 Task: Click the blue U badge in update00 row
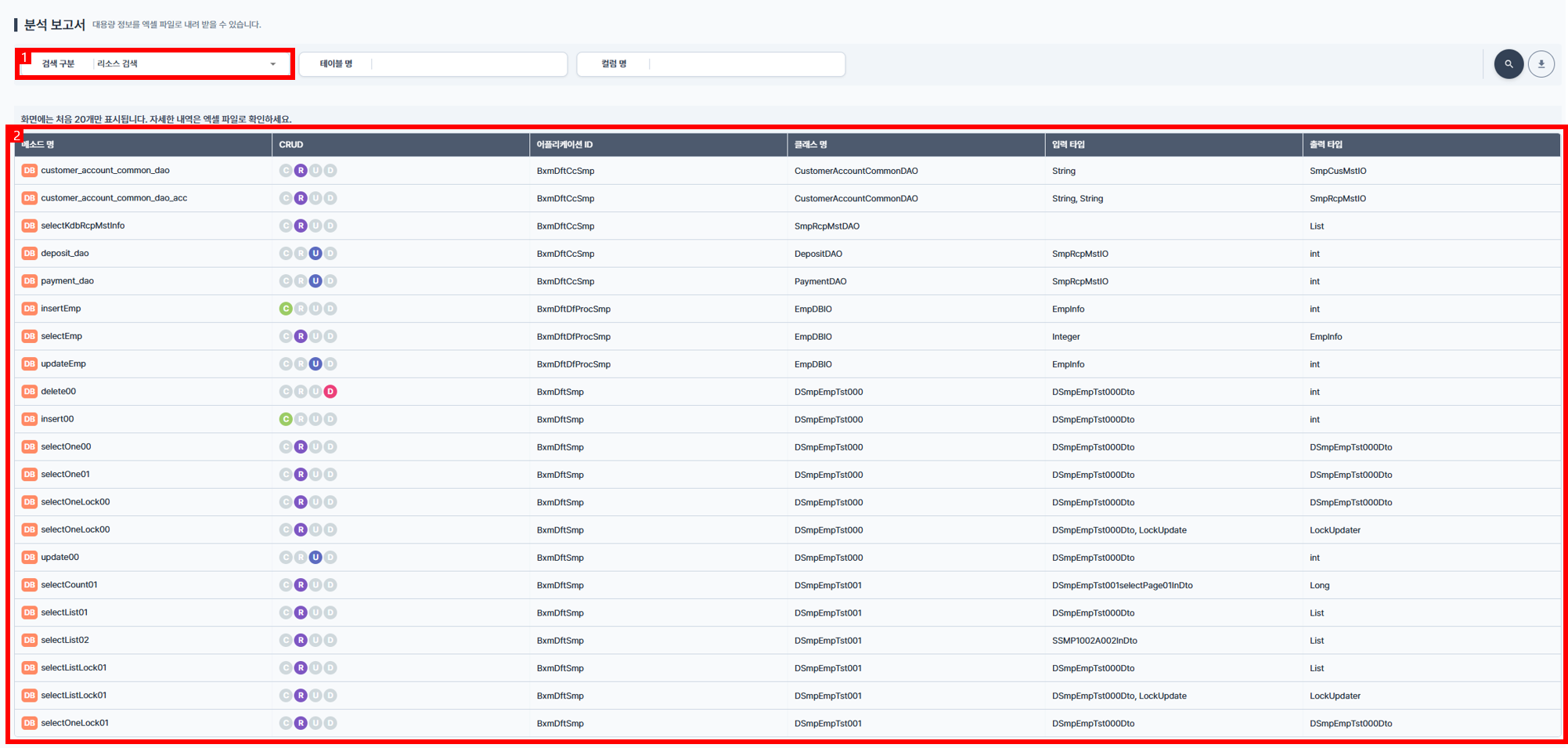click(x=315, y=557)
